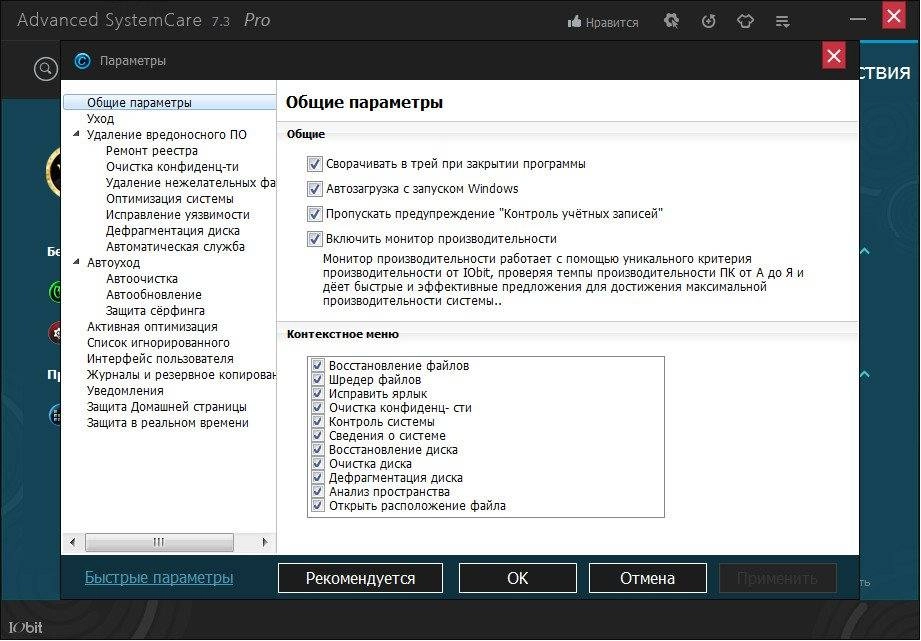Open Автообновление settings

(153, 295)
